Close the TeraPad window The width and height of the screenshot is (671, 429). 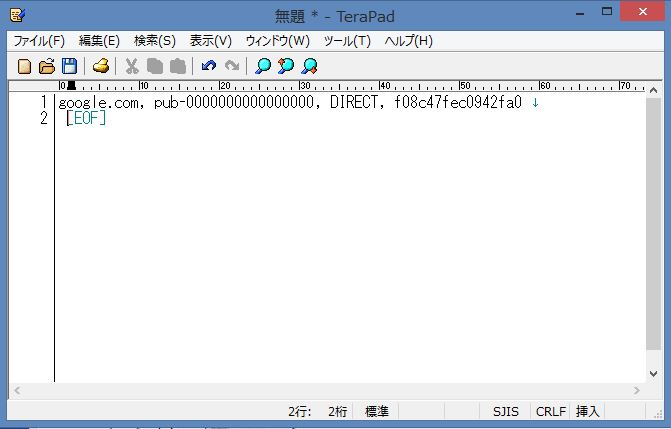tap(643, 12)
